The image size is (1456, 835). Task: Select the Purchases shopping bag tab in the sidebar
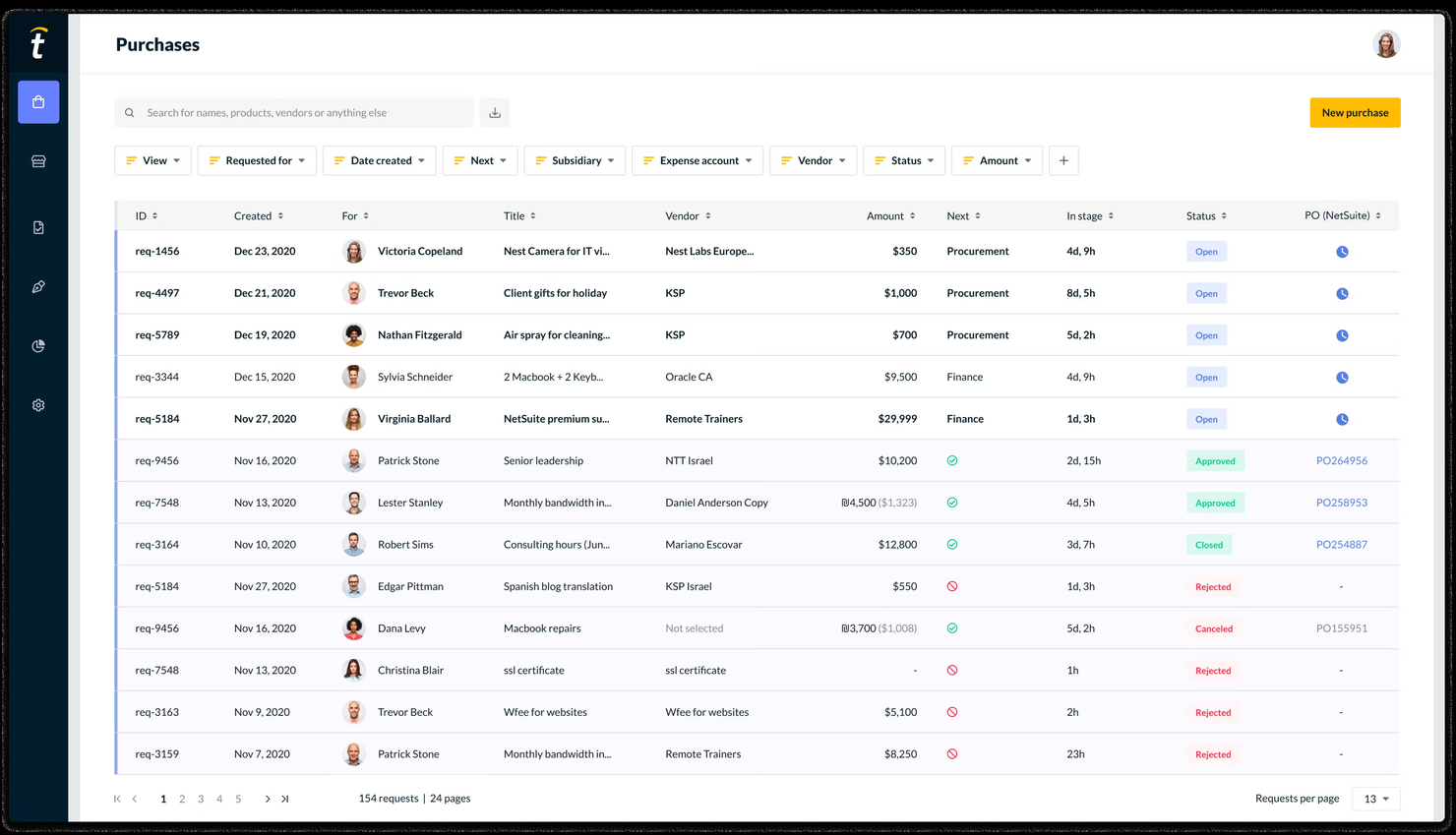click(38, 101)
